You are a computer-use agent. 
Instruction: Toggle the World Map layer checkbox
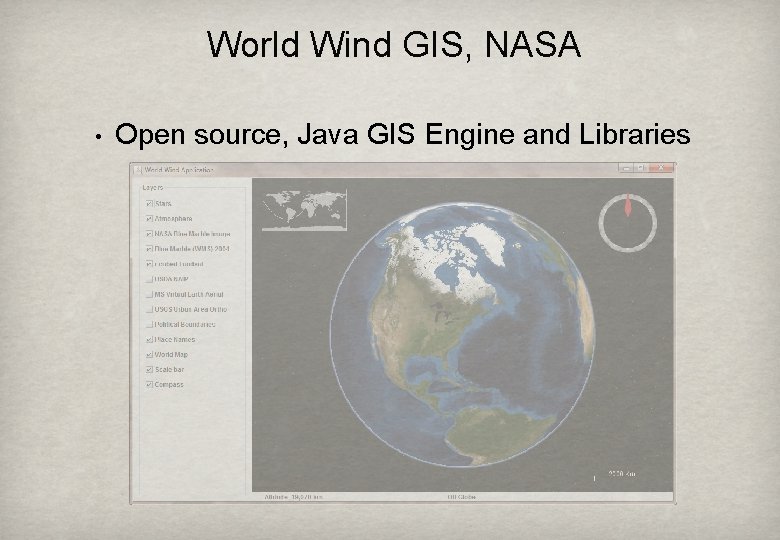pyautogui.click(x=149, y=355)
